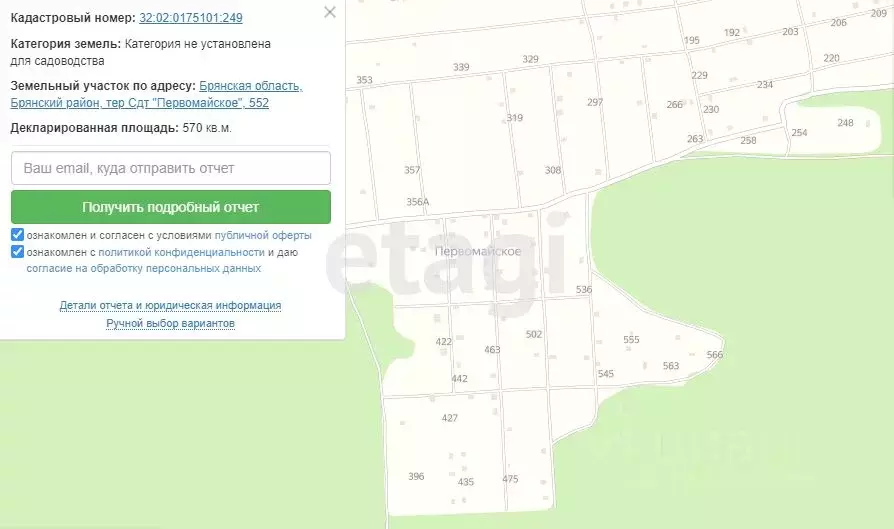This screenshot has width=894, height=529.
Task: Open согласие на обработку персональных данных link
Action: click(144, 268)
